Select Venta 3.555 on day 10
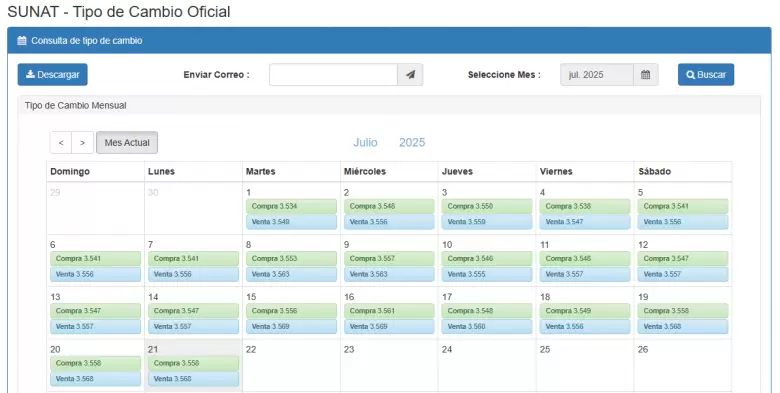Screen dimensions: 780x393 tap(487, 274)
